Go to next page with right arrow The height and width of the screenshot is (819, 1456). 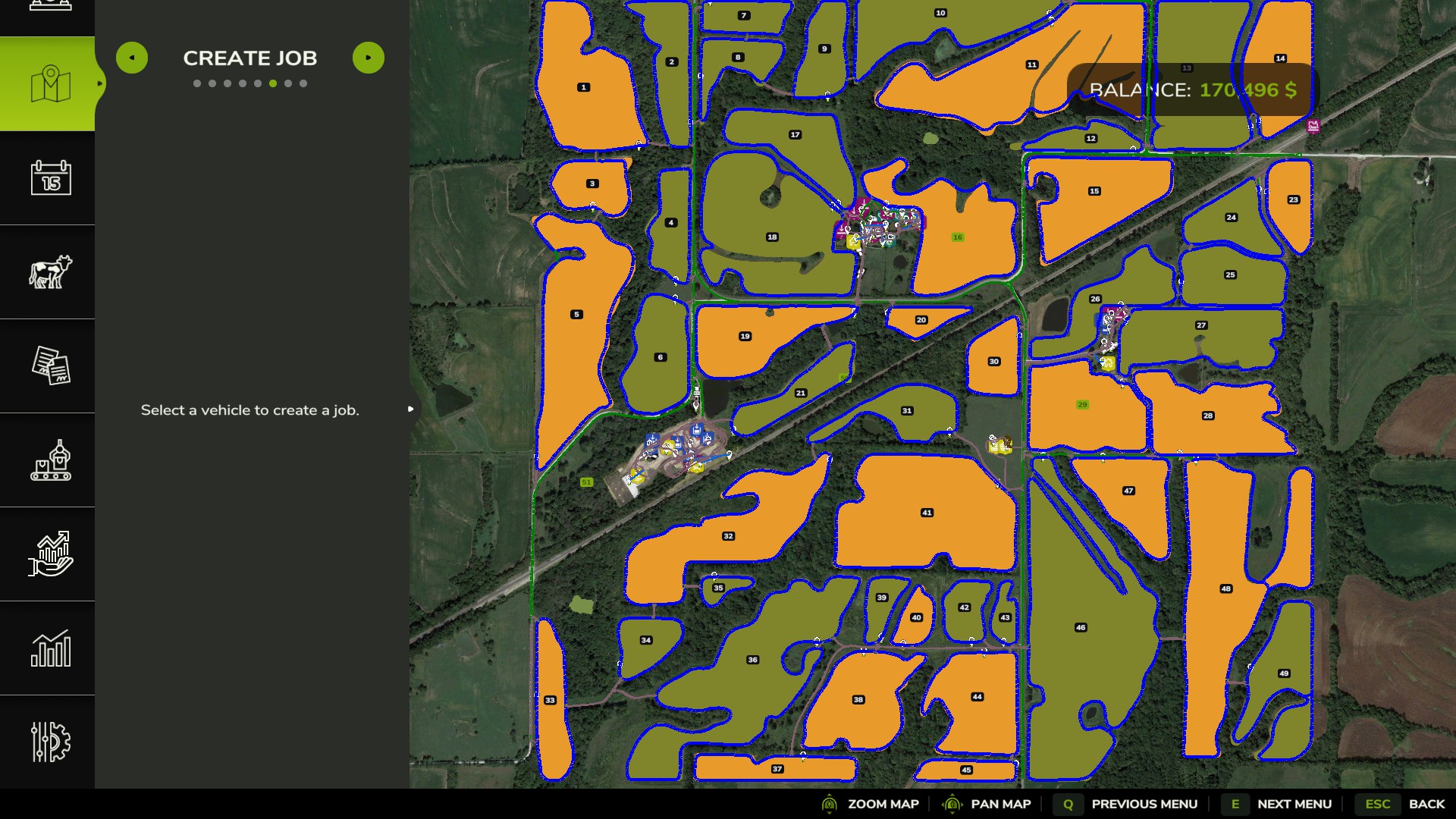[x=369, y=58]
